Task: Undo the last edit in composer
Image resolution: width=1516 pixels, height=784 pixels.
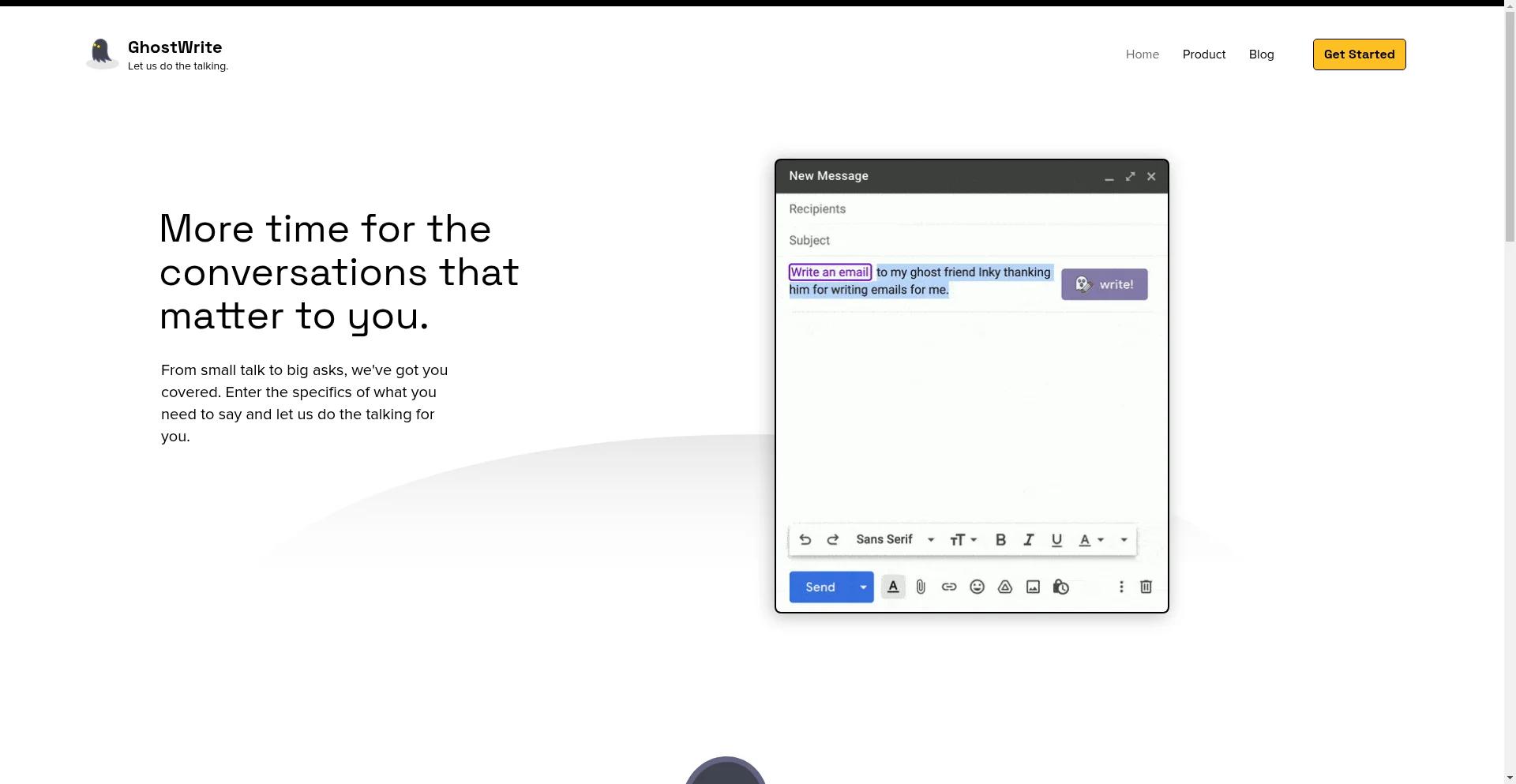Action: click(805, 540)
